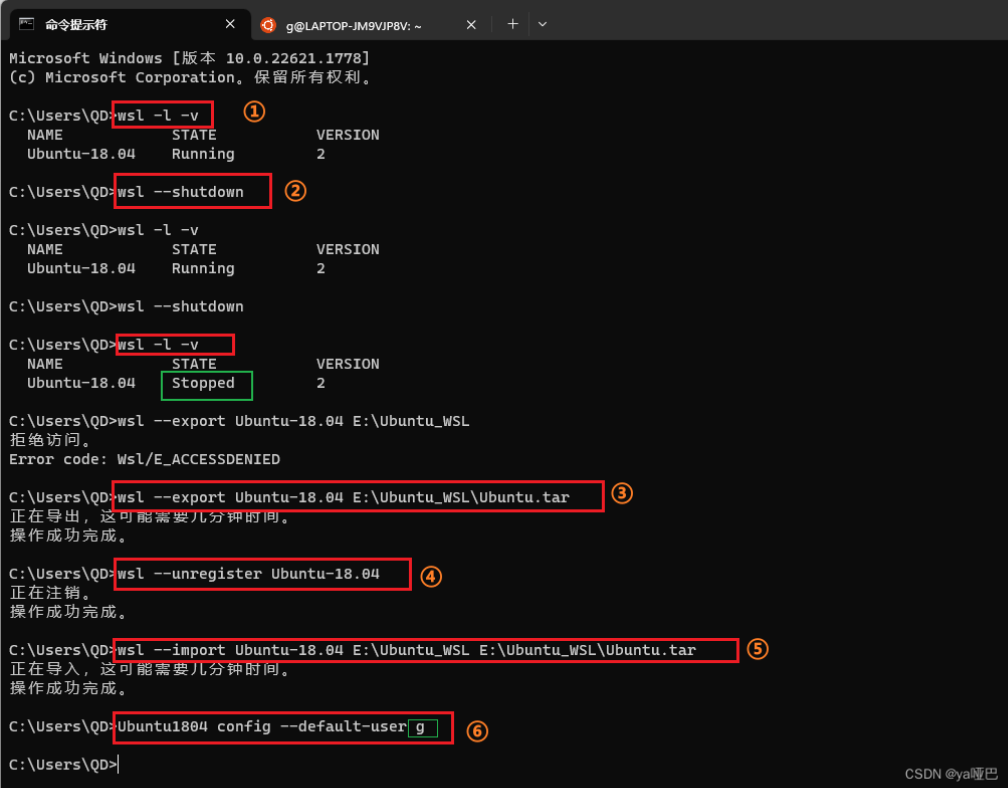The image size is (1008, 788).
Task: Click the wsl --unregister Ubuntu-18.04 command
Action: [260, 573]
